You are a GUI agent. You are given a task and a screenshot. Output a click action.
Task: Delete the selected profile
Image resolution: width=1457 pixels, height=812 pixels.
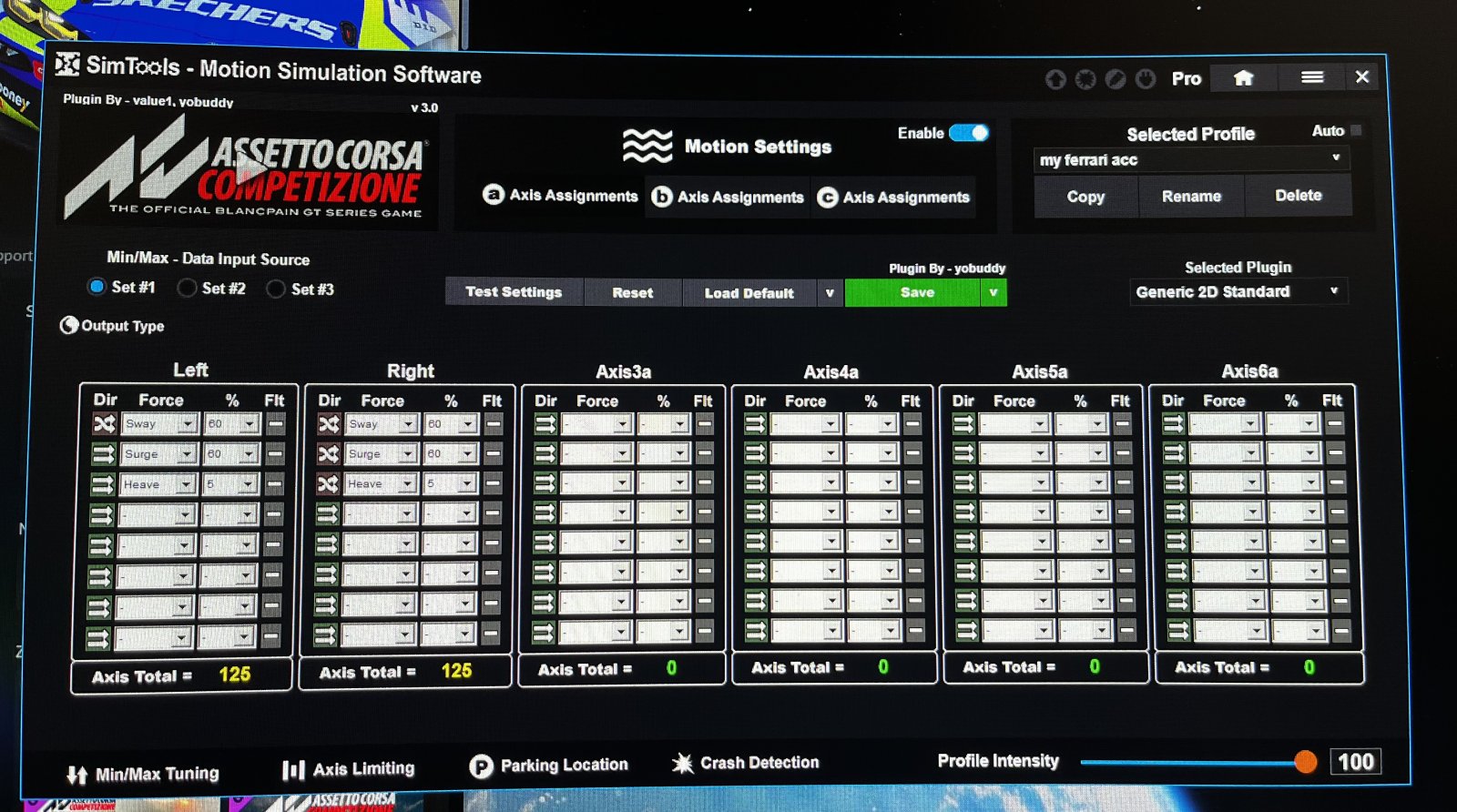click(x=1299, y=196)
